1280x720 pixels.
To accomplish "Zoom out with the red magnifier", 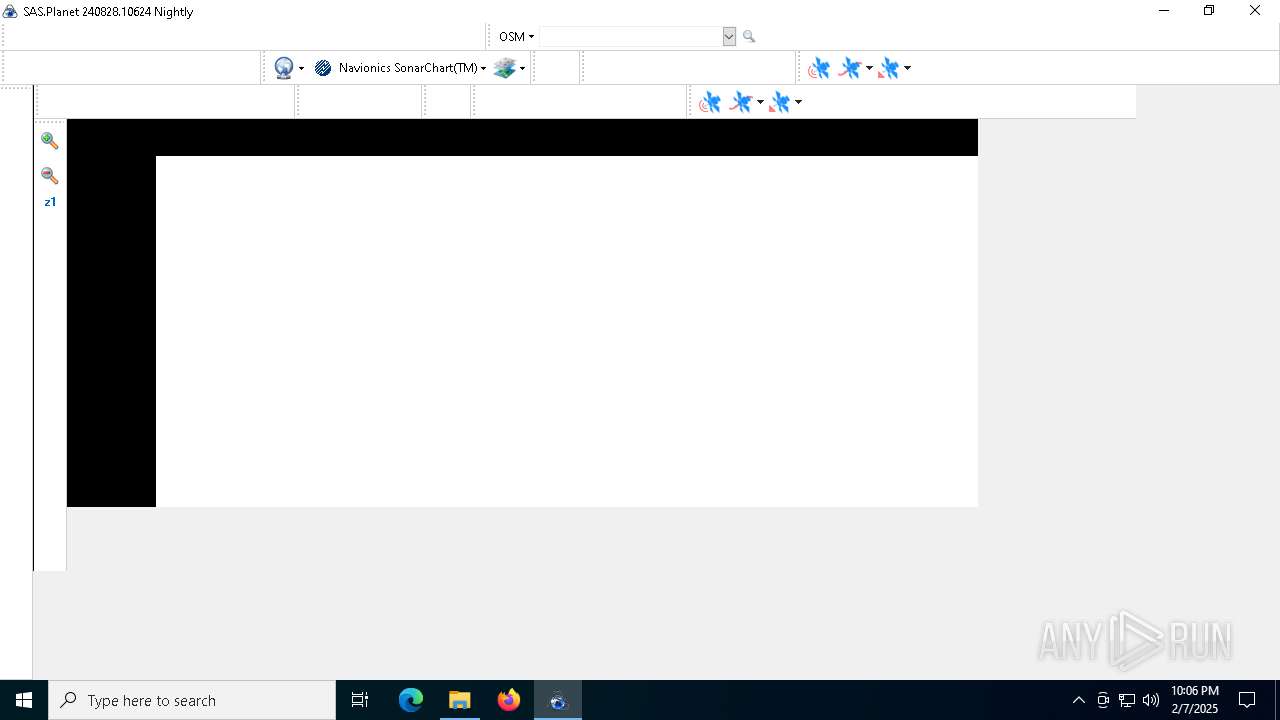I will pyautogui.click(x=49, y=175).
